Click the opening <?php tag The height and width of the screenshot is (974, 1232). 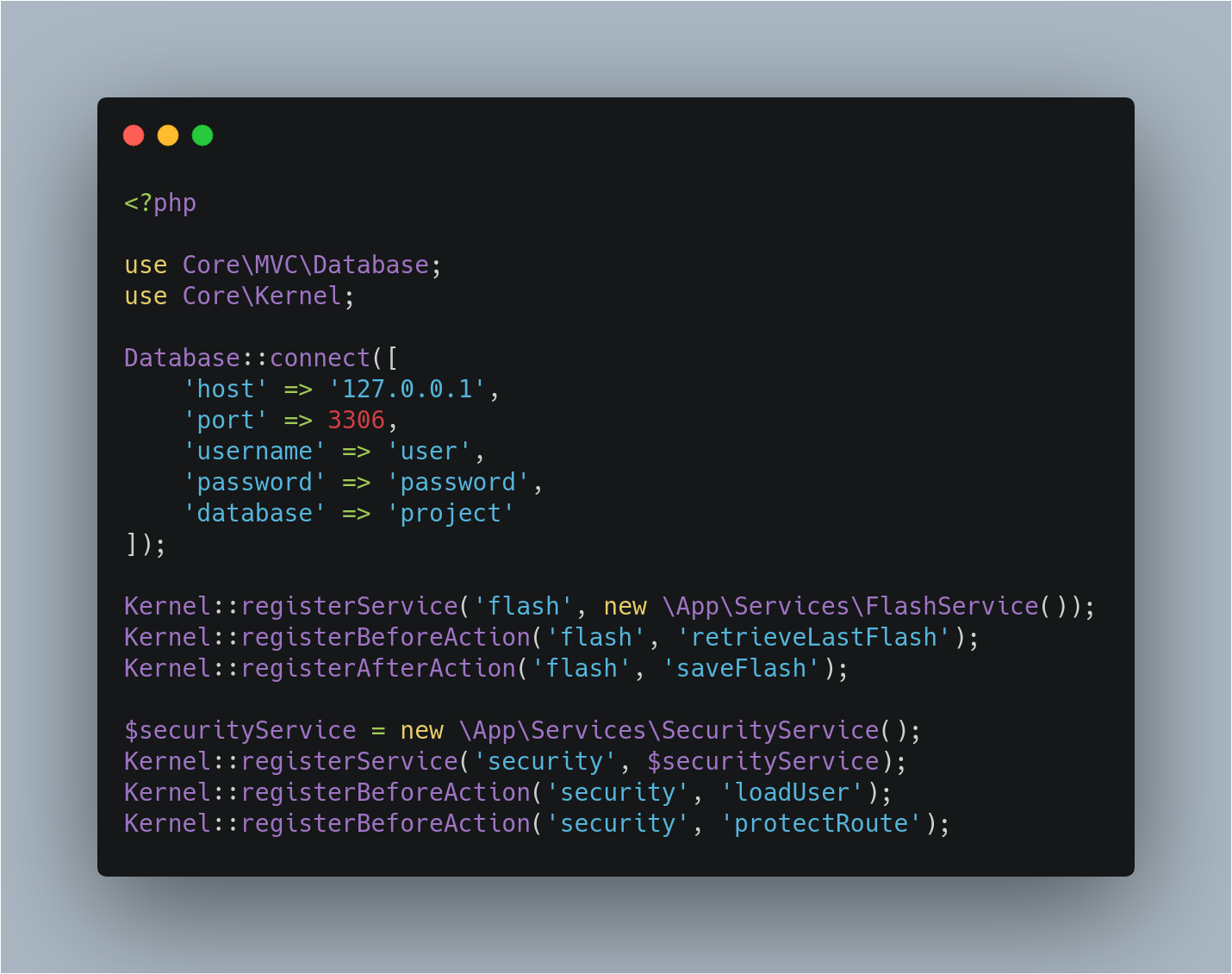[160, 203]
